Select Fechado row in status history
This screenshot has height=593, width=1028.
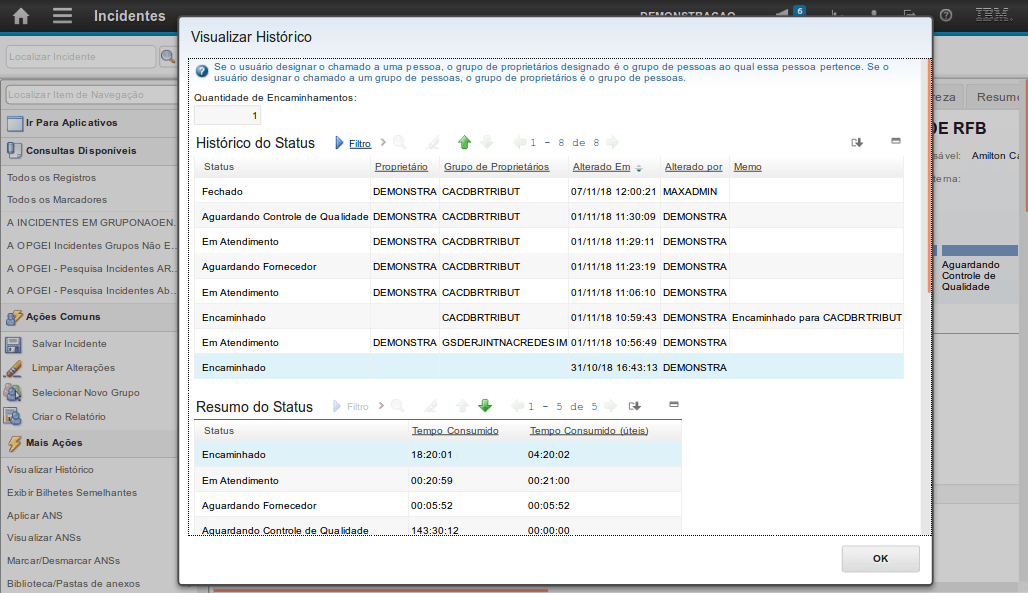pos(549,192)
